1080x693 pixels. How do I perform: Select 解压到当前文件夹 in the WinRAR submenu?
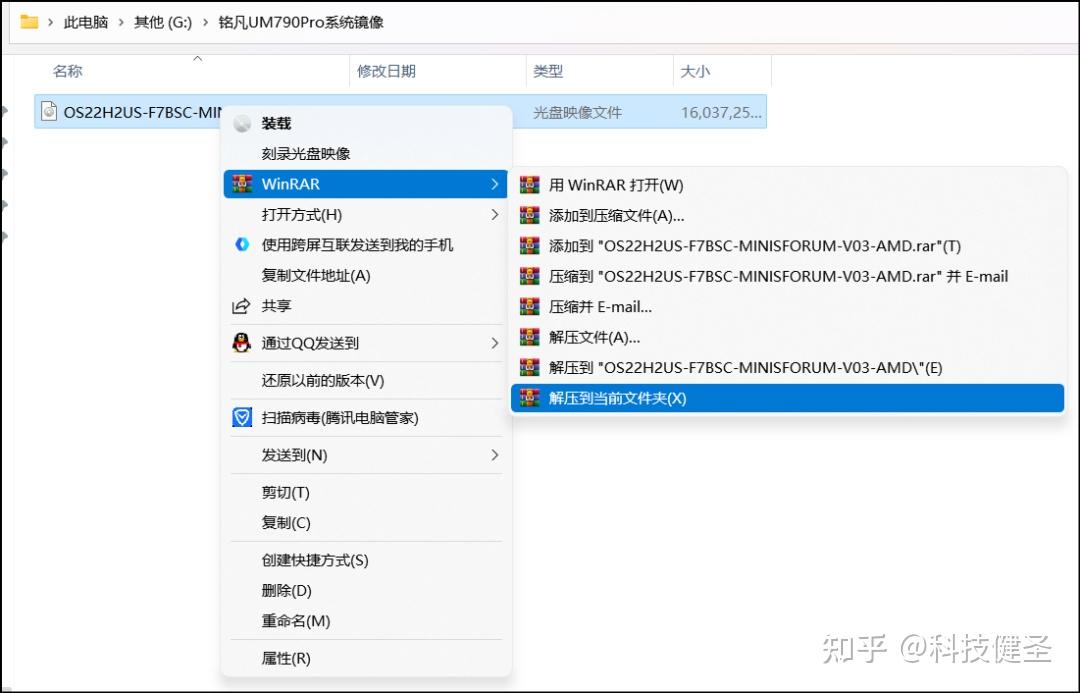click(640, 398)
